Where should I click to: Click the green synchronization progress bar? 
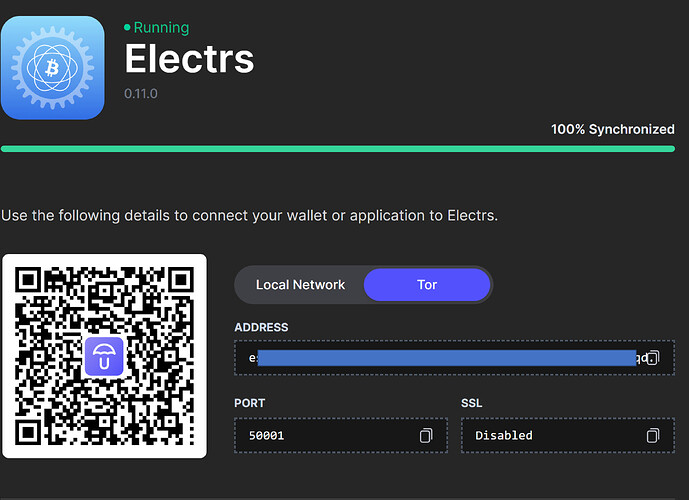tap(338, 149)
